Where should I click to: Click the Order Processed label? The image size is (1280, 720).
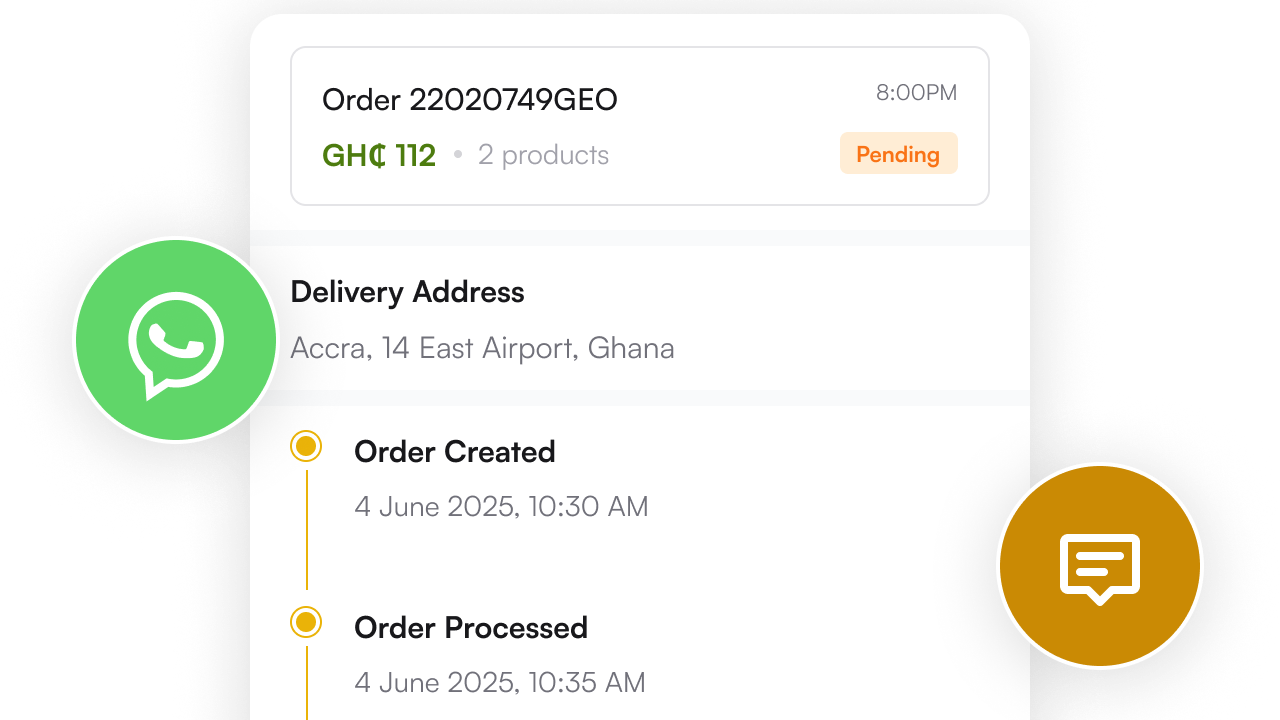[x=470, y=628]
